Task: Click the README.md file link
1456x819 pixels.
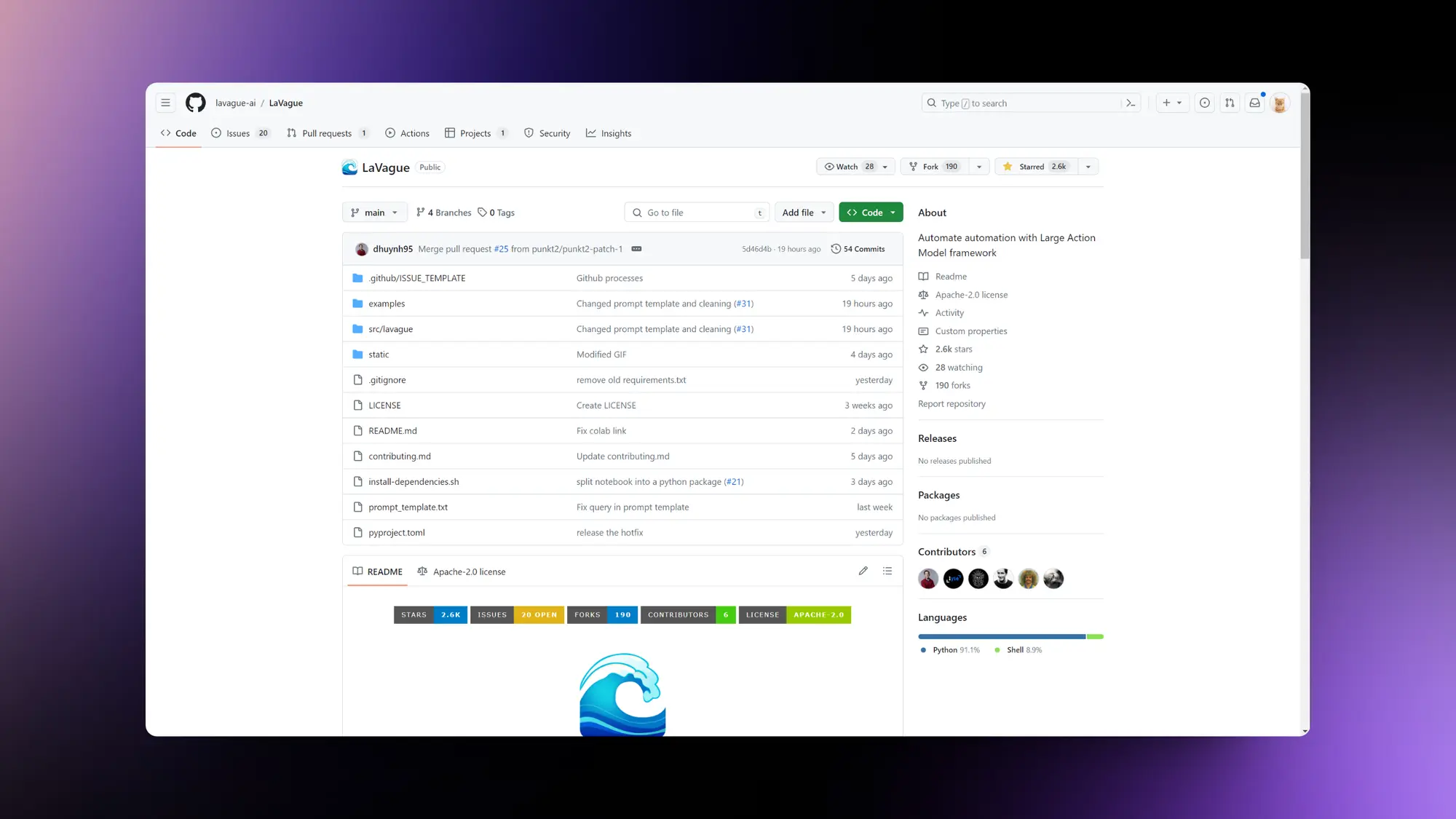Action: (392, 430)
